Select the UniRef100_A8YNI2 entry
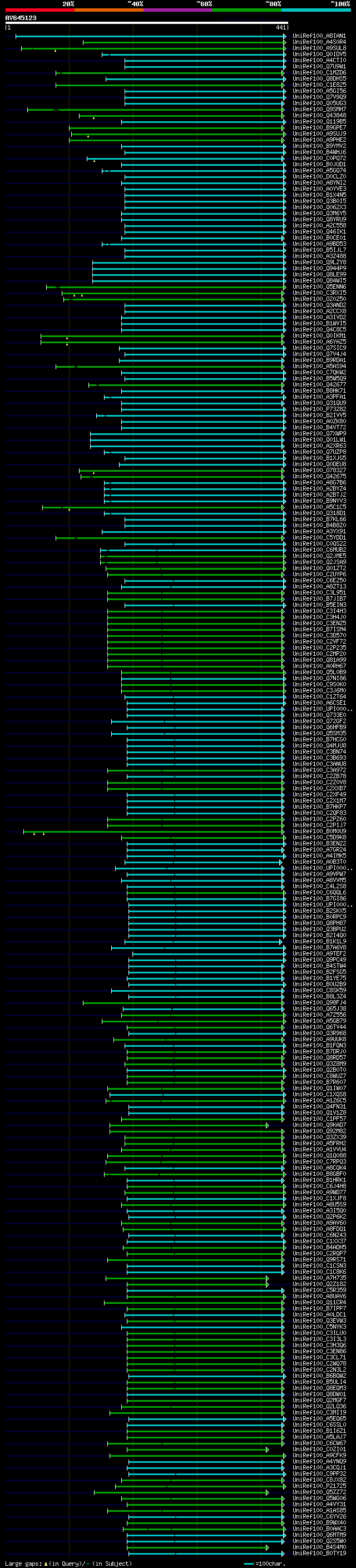Screen dimensions: 356x1568 [319, 182]
